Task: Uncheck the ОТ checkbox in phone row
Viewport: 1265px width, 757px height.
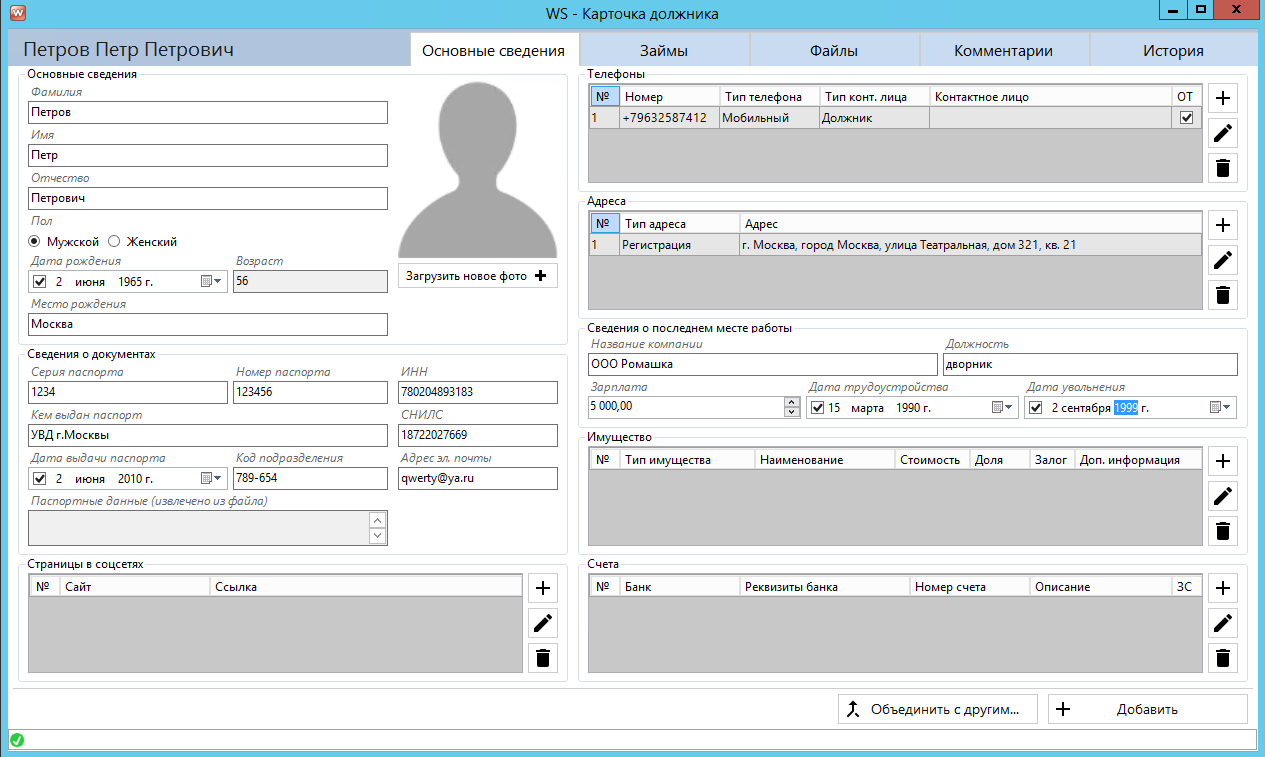Action: [1186, 118]
